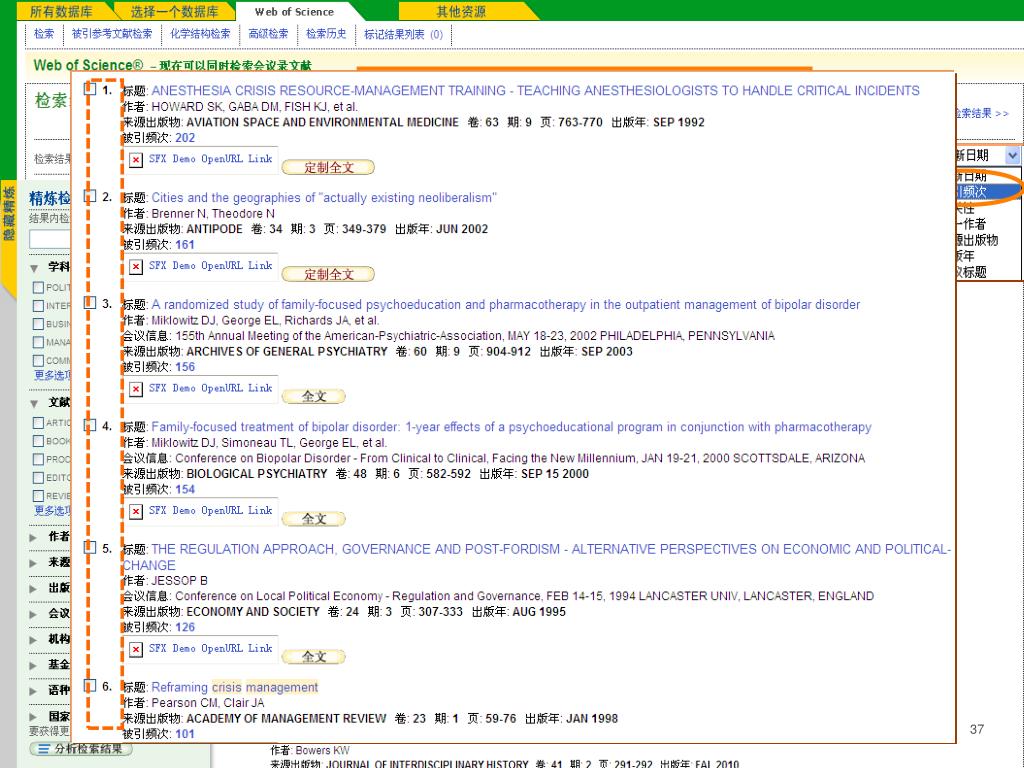Tick the BOOK document type checkbox

pos(39,441)
